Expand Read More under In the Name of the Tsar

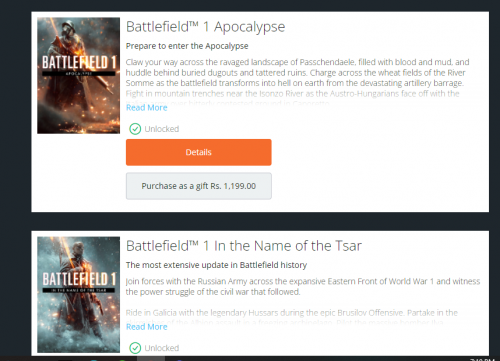tap(147, 327)
